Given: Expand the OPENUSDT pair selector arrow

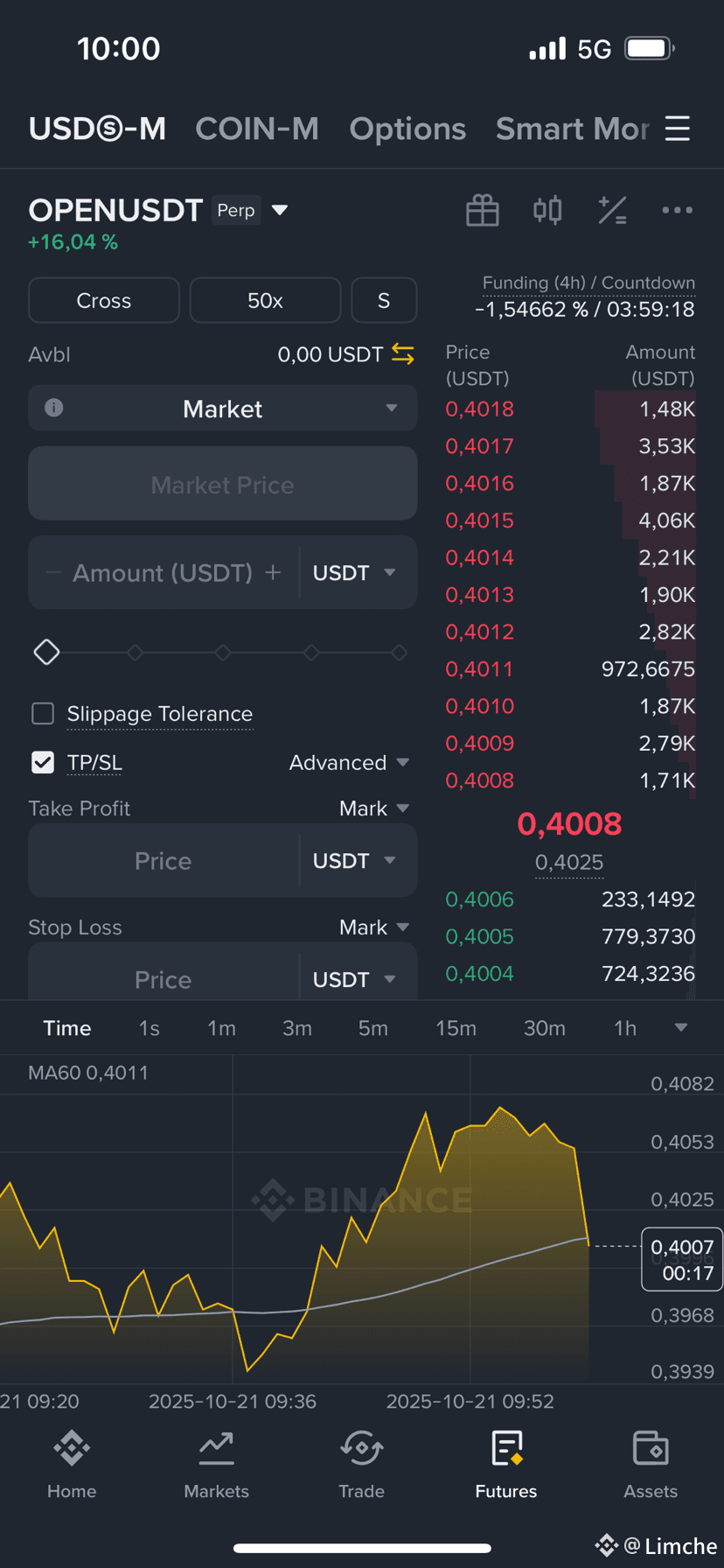Looking at the screenshot, I should [x=280, y=210].
